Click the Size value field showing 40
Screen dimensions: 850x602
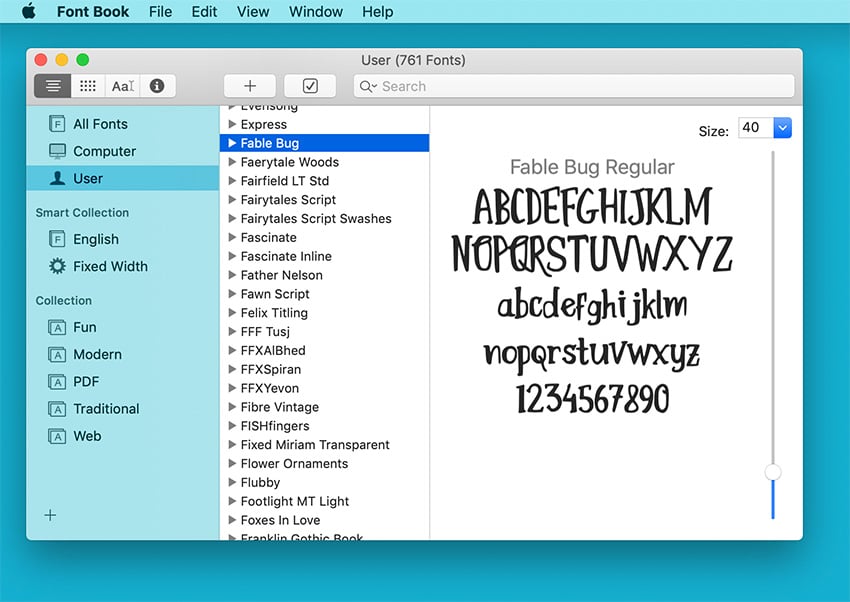(x=756, y=128)
